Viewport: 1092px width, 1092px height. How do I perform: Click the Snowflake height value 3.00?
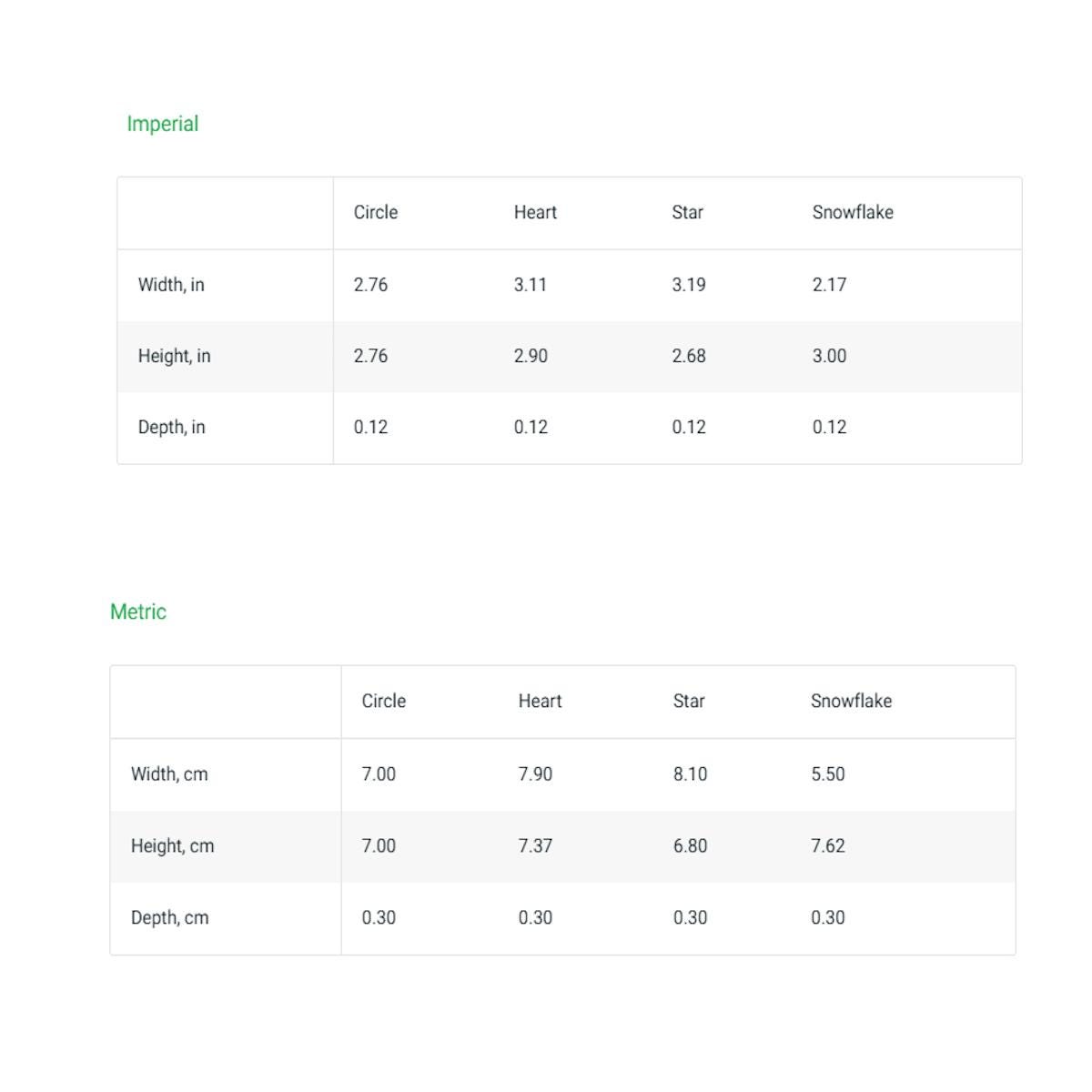coord(829,356)
